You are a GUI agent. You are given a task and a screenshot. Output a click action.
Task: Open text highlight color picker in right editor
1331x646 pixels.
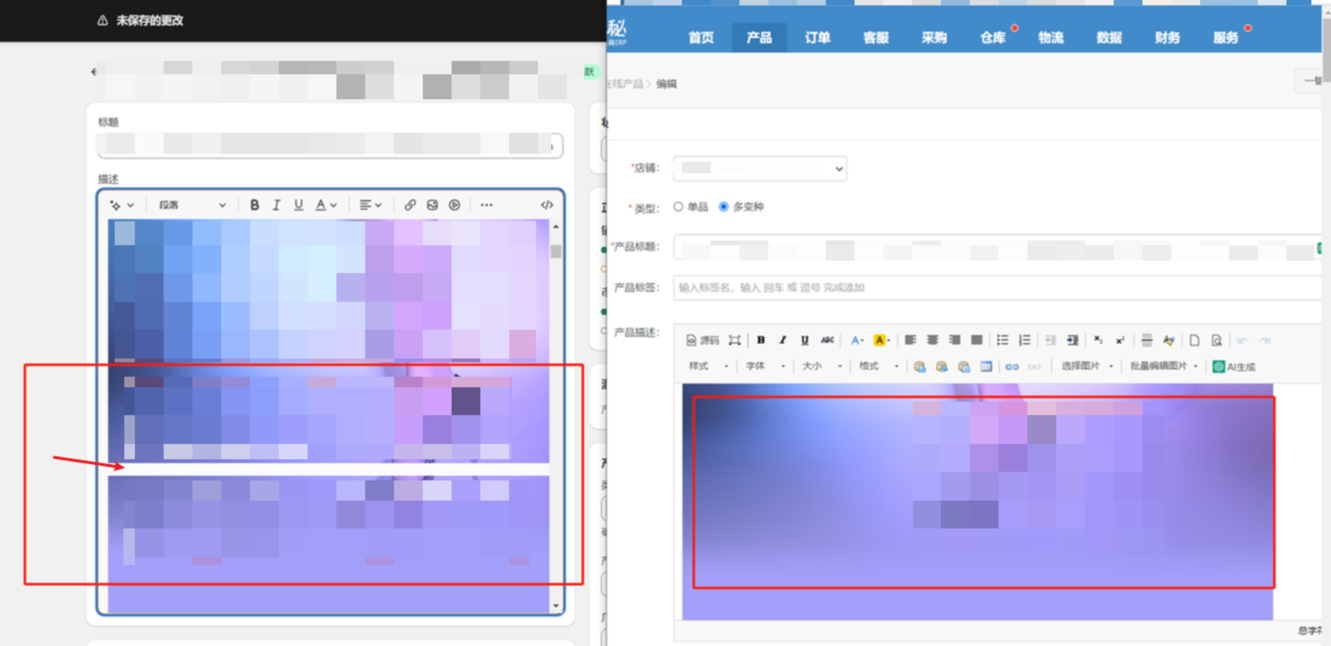[x=881, y=340]
